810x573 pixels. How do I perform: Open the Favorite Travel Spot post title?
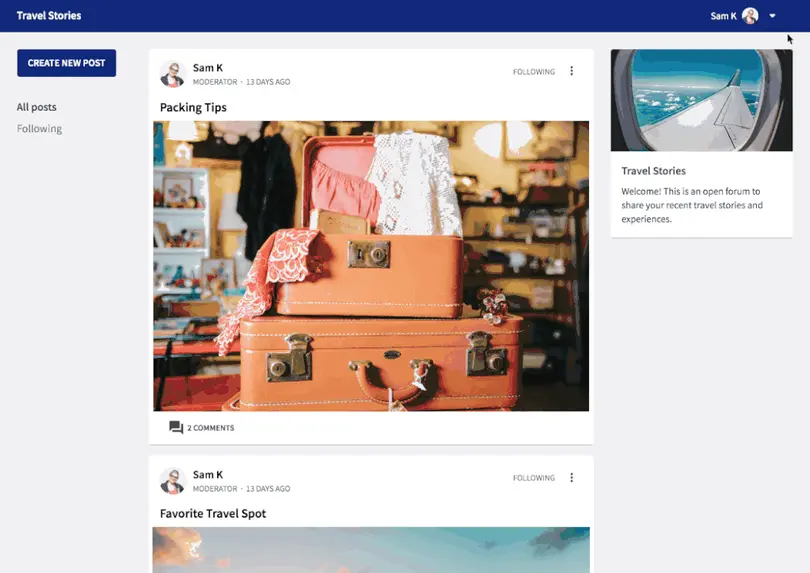click(x=212, y=514)
